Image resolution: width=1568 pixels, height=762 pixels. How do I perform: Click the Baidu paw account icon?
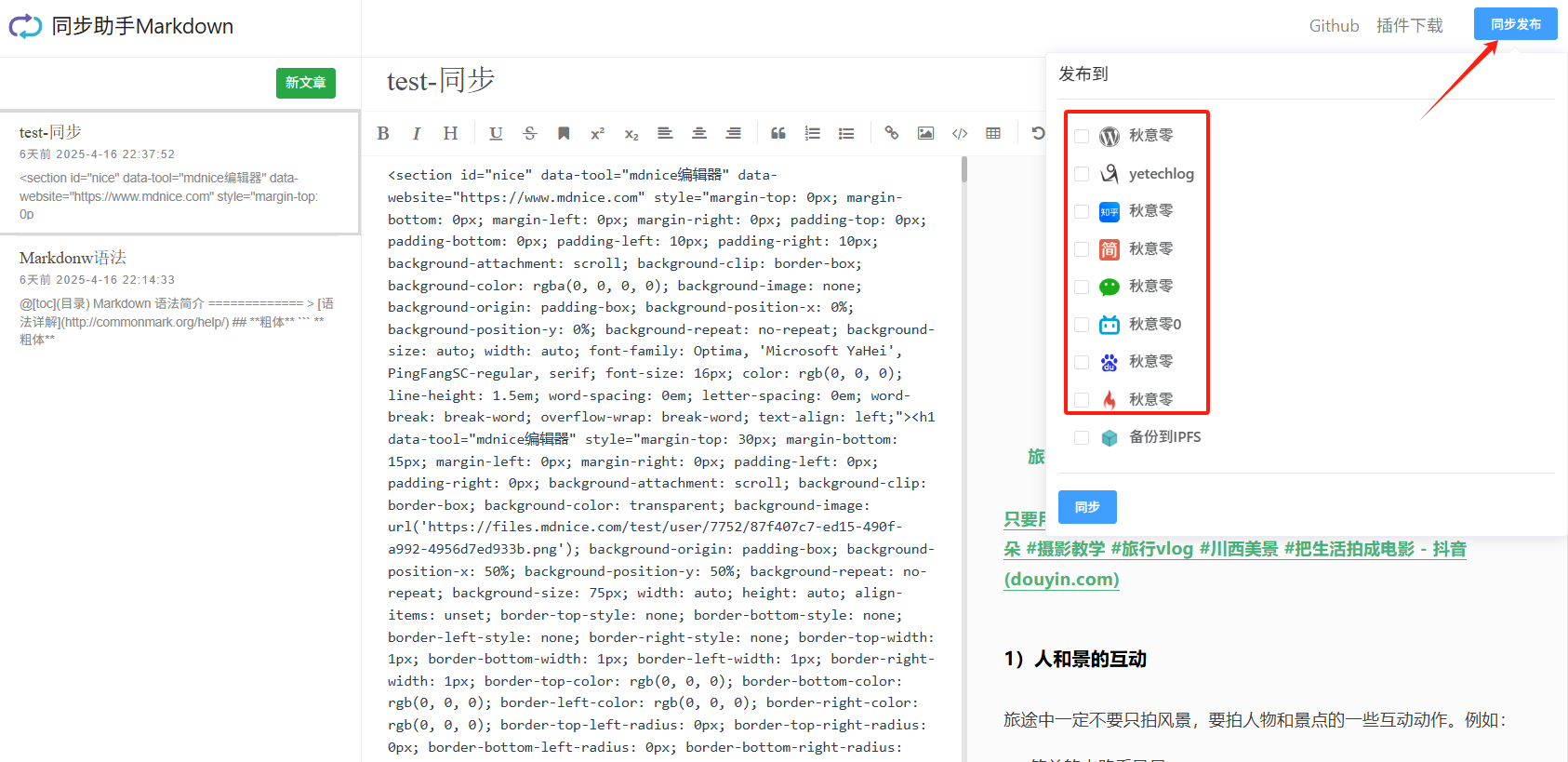click(x=1110, y=363)
